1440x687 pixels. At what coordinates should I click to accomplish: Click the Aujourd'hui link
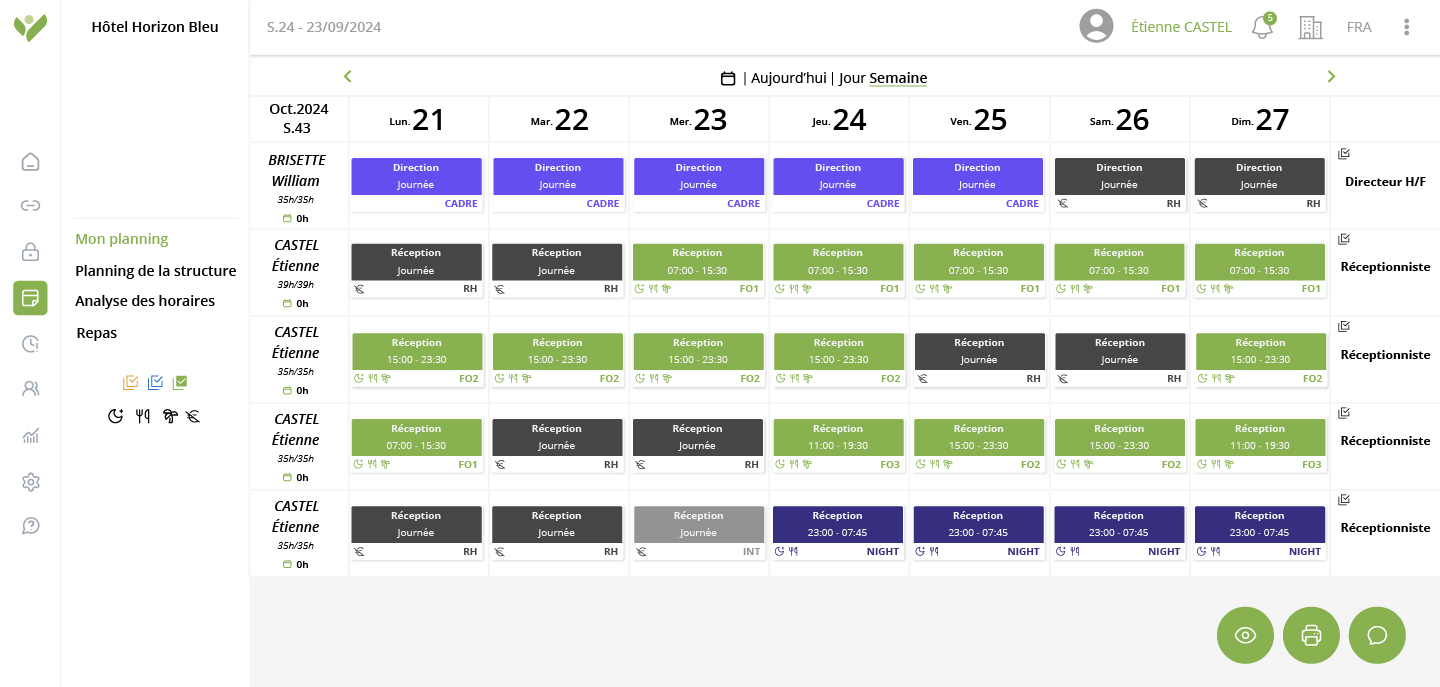(788, 78)
